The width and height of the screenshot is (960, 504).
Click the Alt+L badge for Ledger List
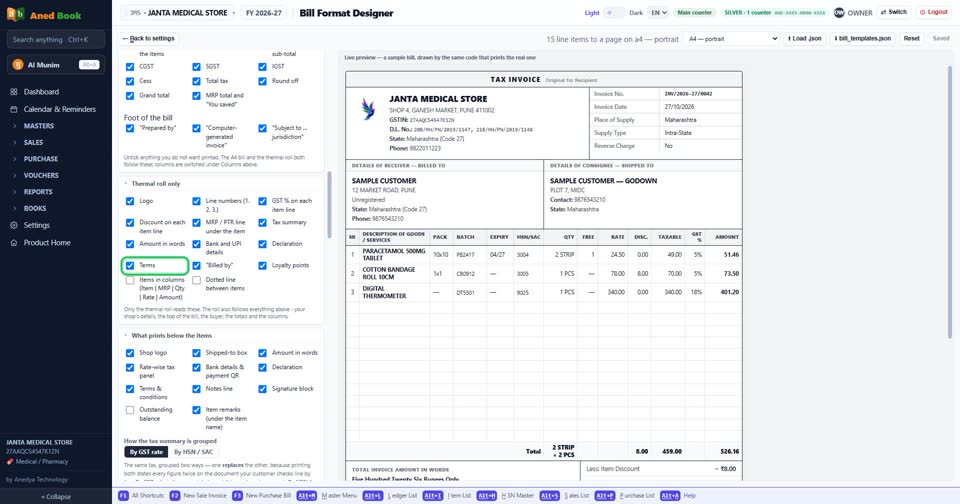point(373,495)
